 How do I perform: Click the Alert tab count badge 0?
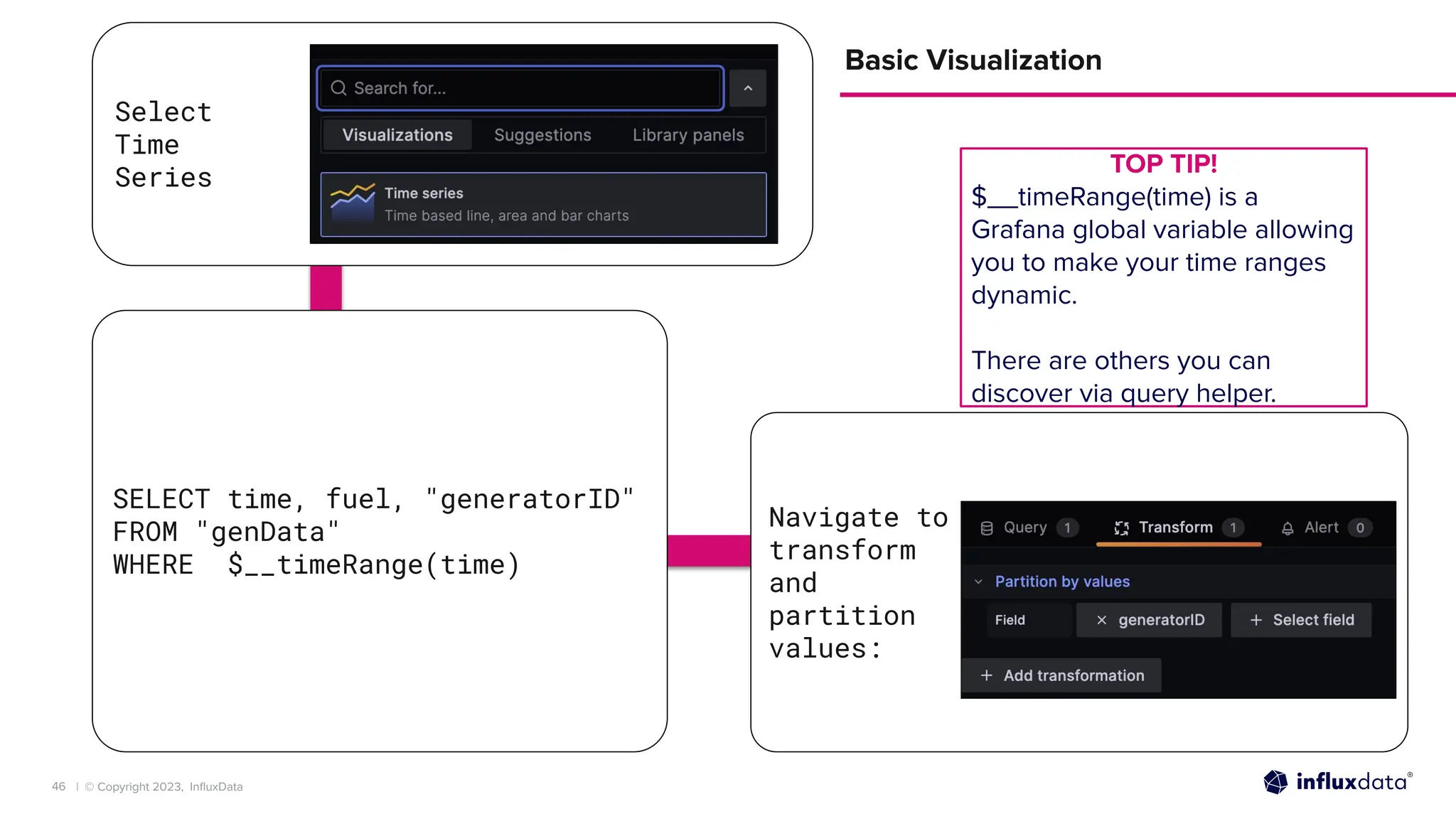(1360, 528)
